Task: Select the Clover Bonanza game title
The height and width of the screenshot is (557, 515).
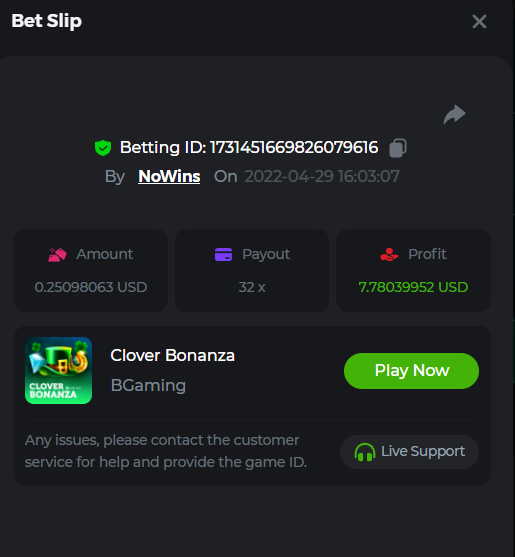Action: 173,355
